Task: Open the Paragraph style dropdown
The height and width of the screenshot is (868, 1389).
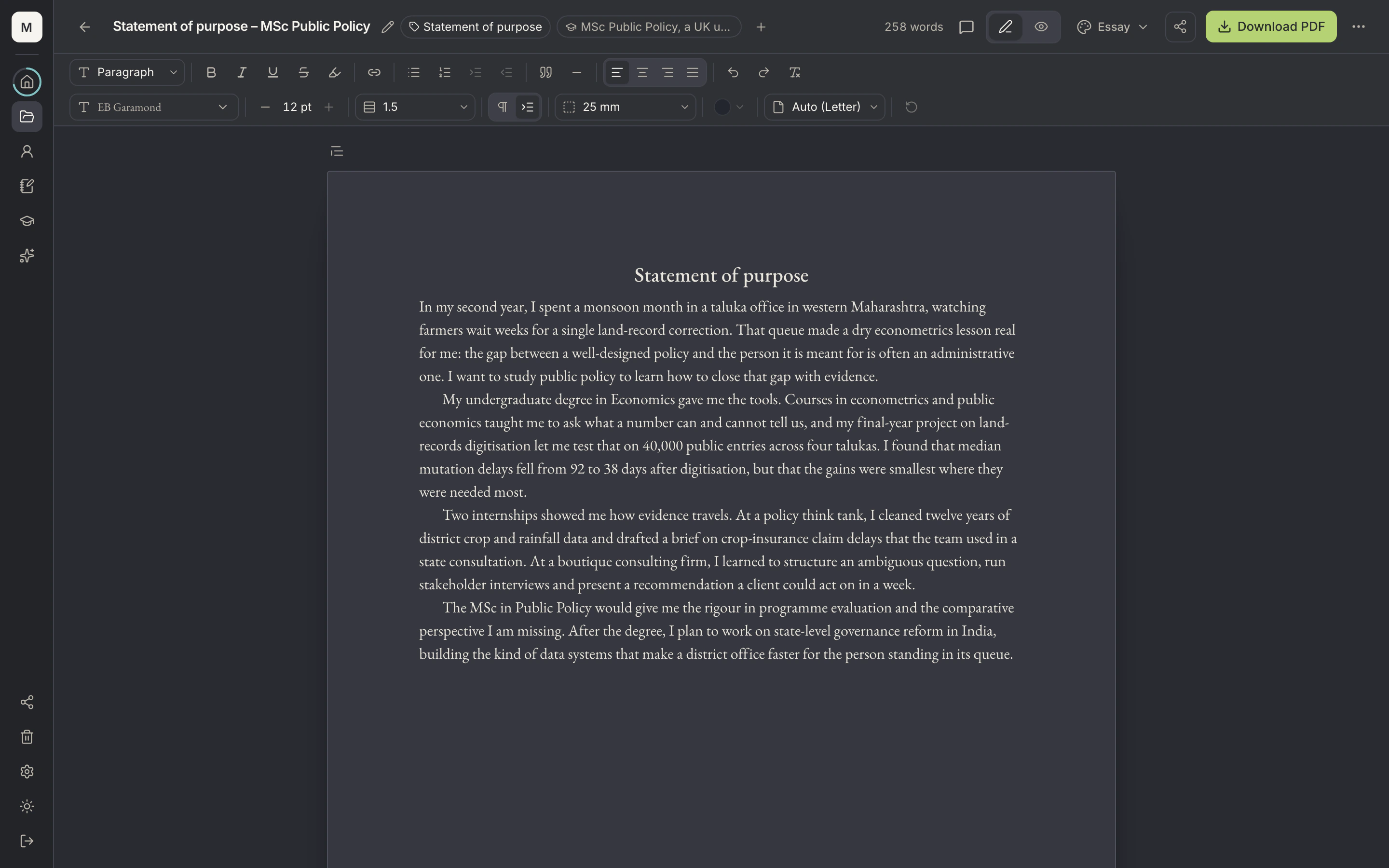Action: point(127,72)
